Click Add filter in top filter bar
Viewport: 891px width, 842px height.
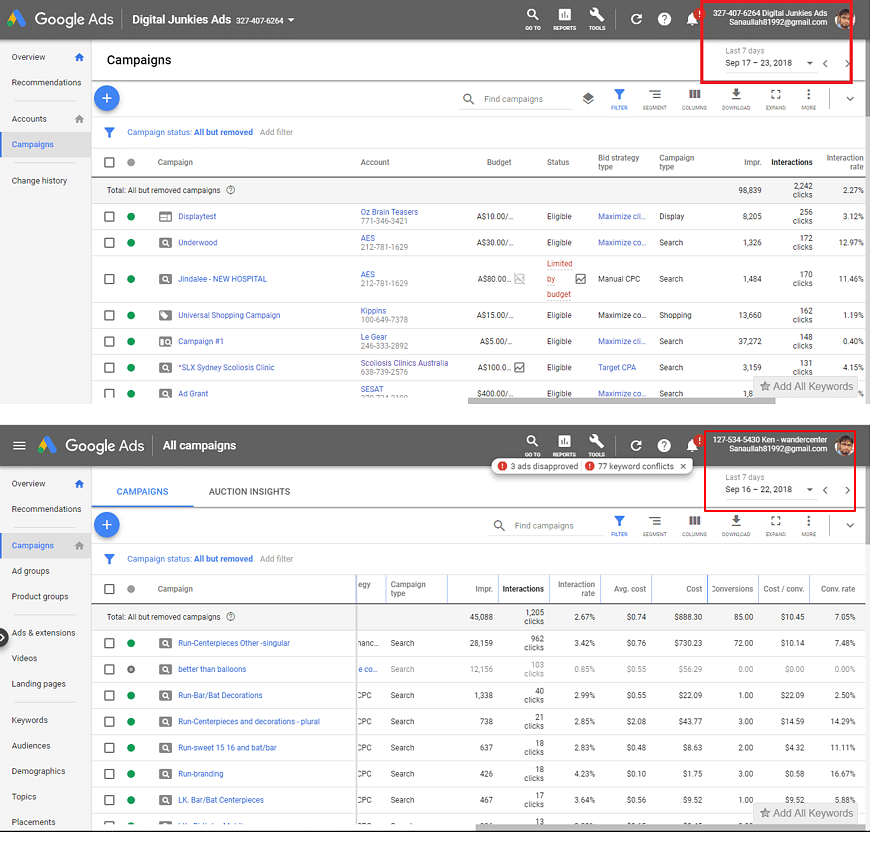276,132
